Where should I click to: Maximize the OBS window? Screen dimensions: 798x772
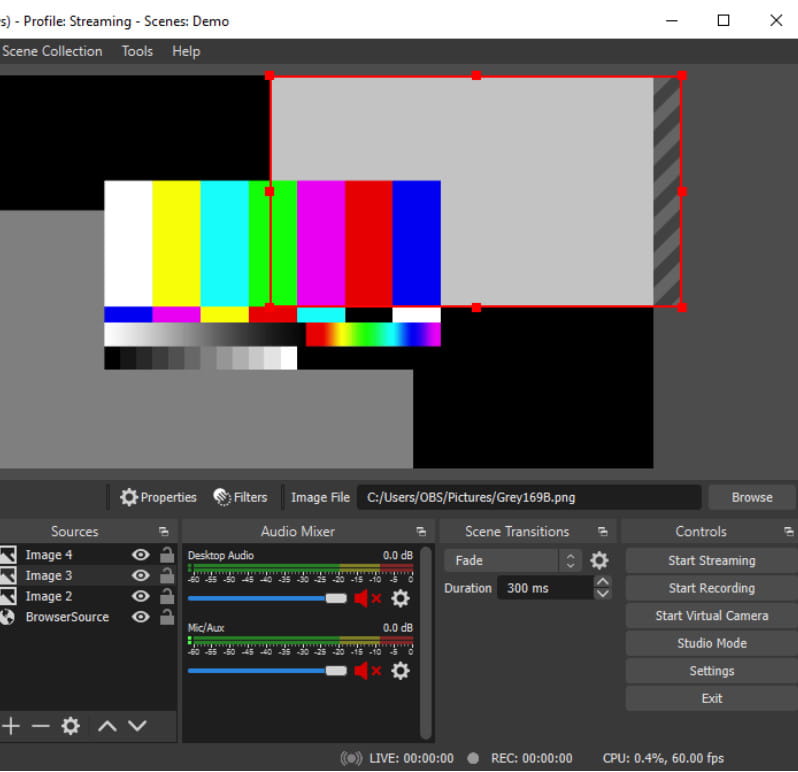pos(723,20)
